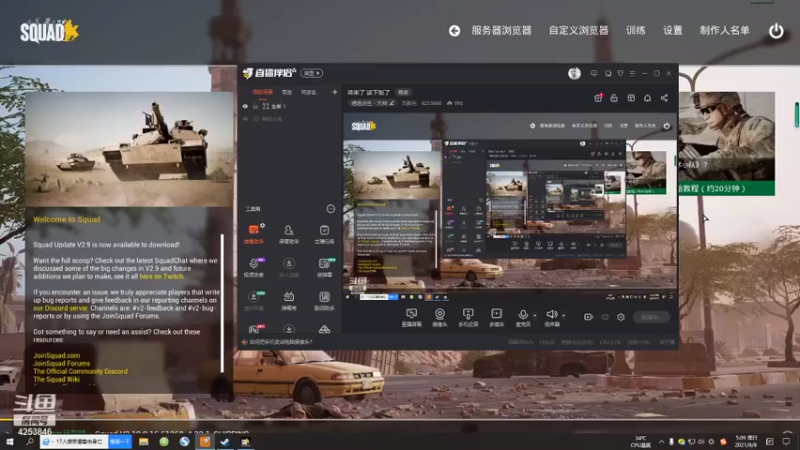Open the PK tool icon with red badge
Screen dimensions: 800x450
click(254, 329)
